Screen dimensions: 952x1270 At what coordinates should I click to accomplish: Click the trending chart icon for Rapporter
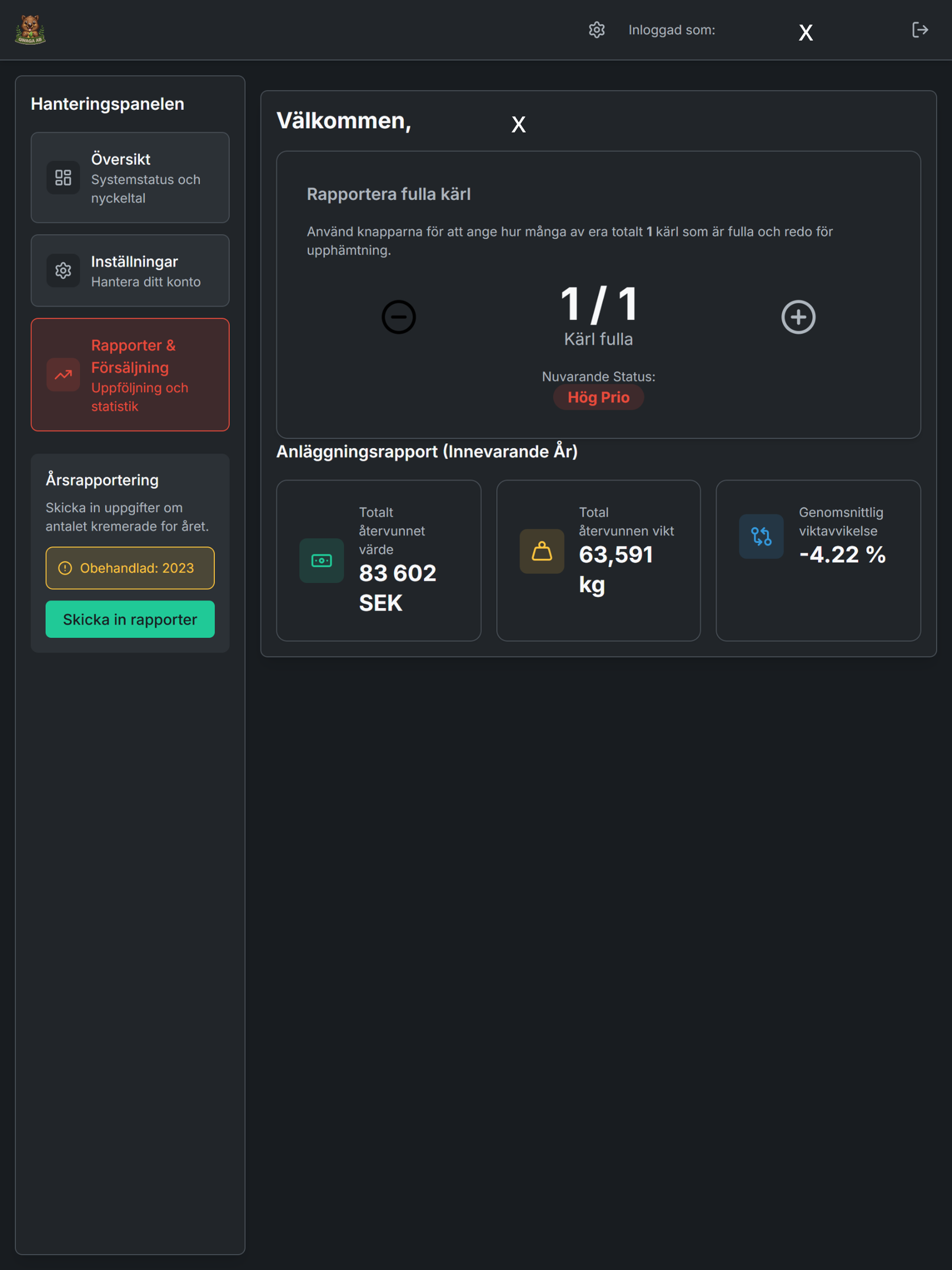coord(63,375)
